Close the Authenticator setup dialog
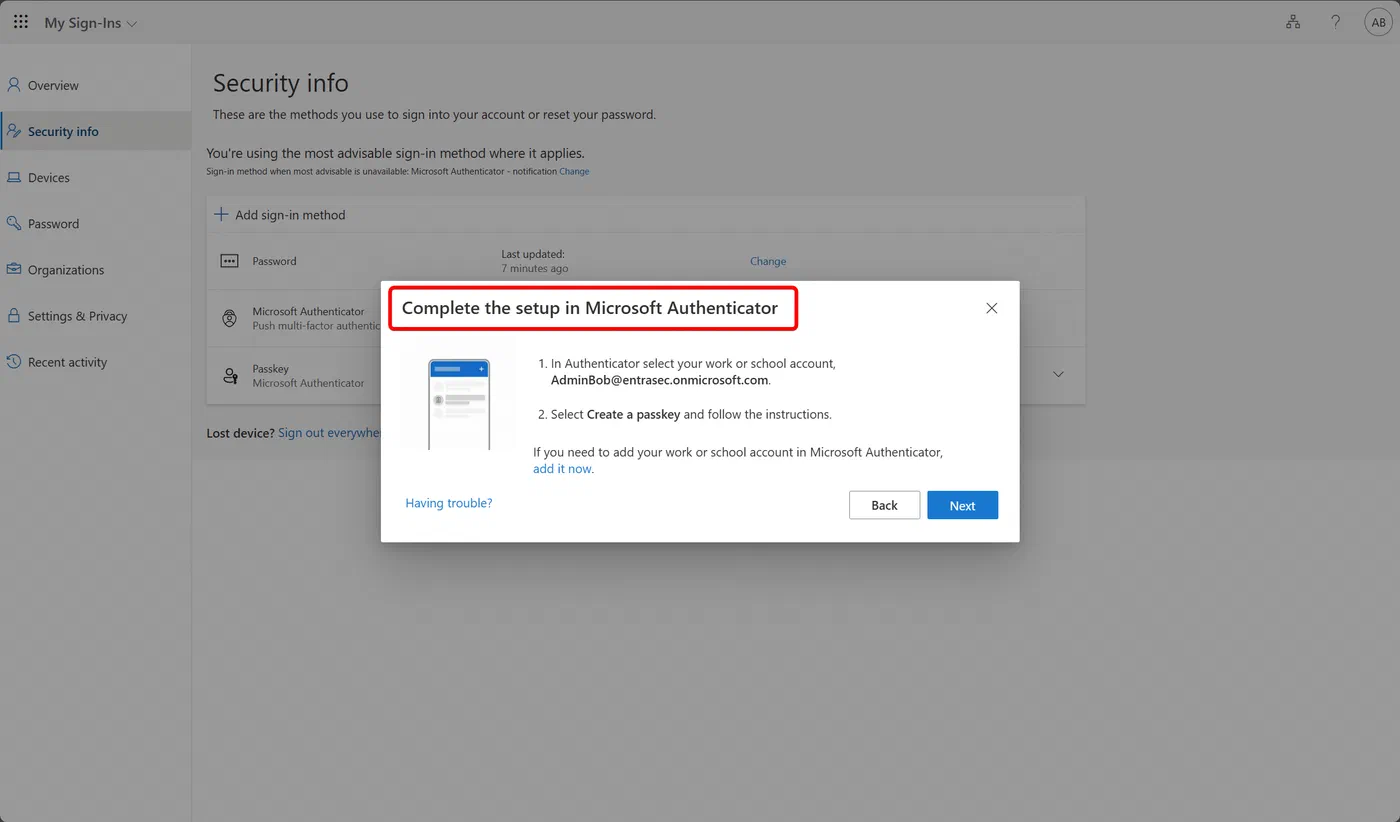Screen dimensions: 1400x822 coord(992,308)
